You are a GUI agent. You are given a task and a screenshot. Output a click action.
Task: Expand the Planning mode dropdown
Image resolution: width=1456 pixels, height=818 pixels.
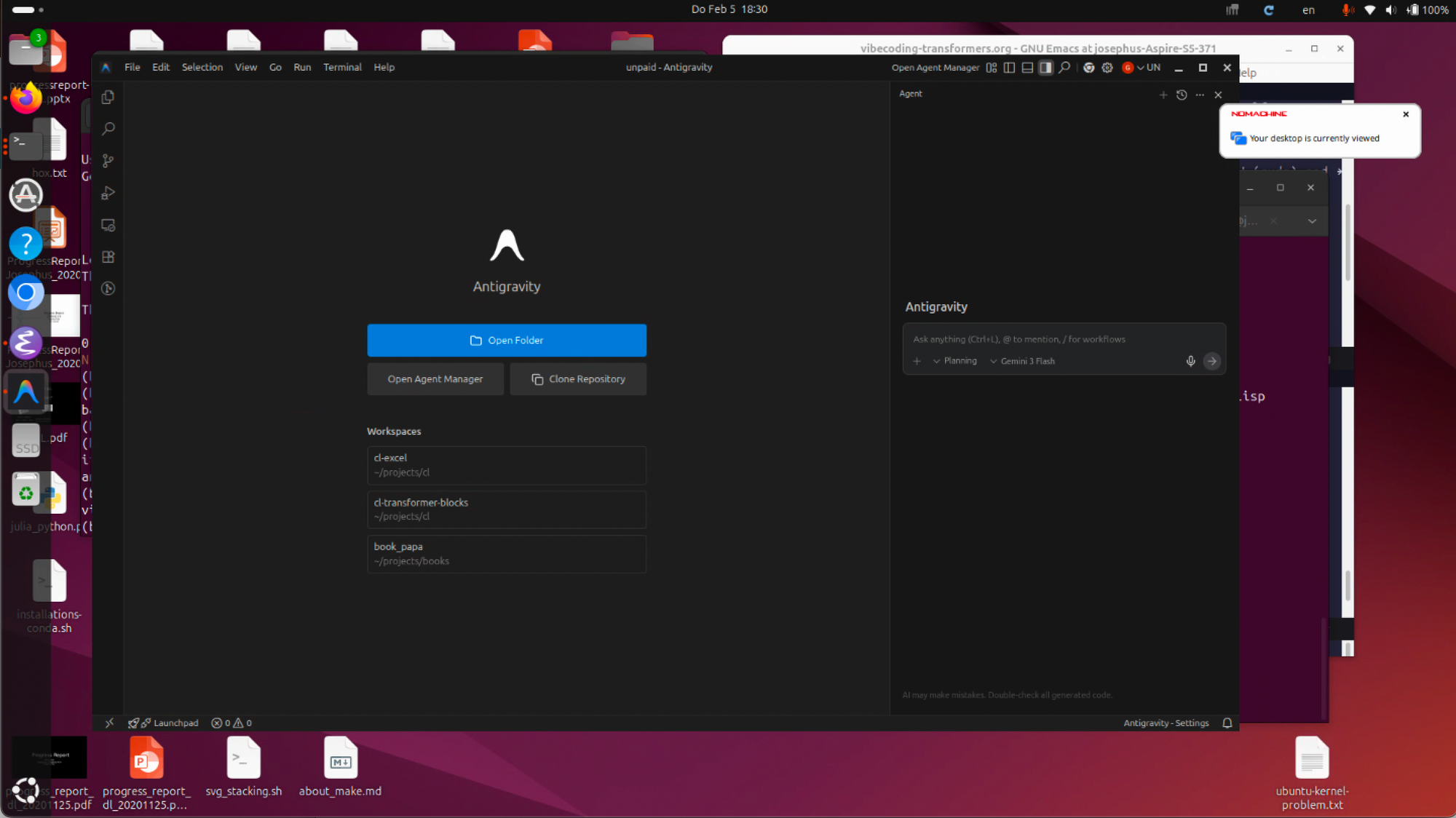click(x=954, y=361)
